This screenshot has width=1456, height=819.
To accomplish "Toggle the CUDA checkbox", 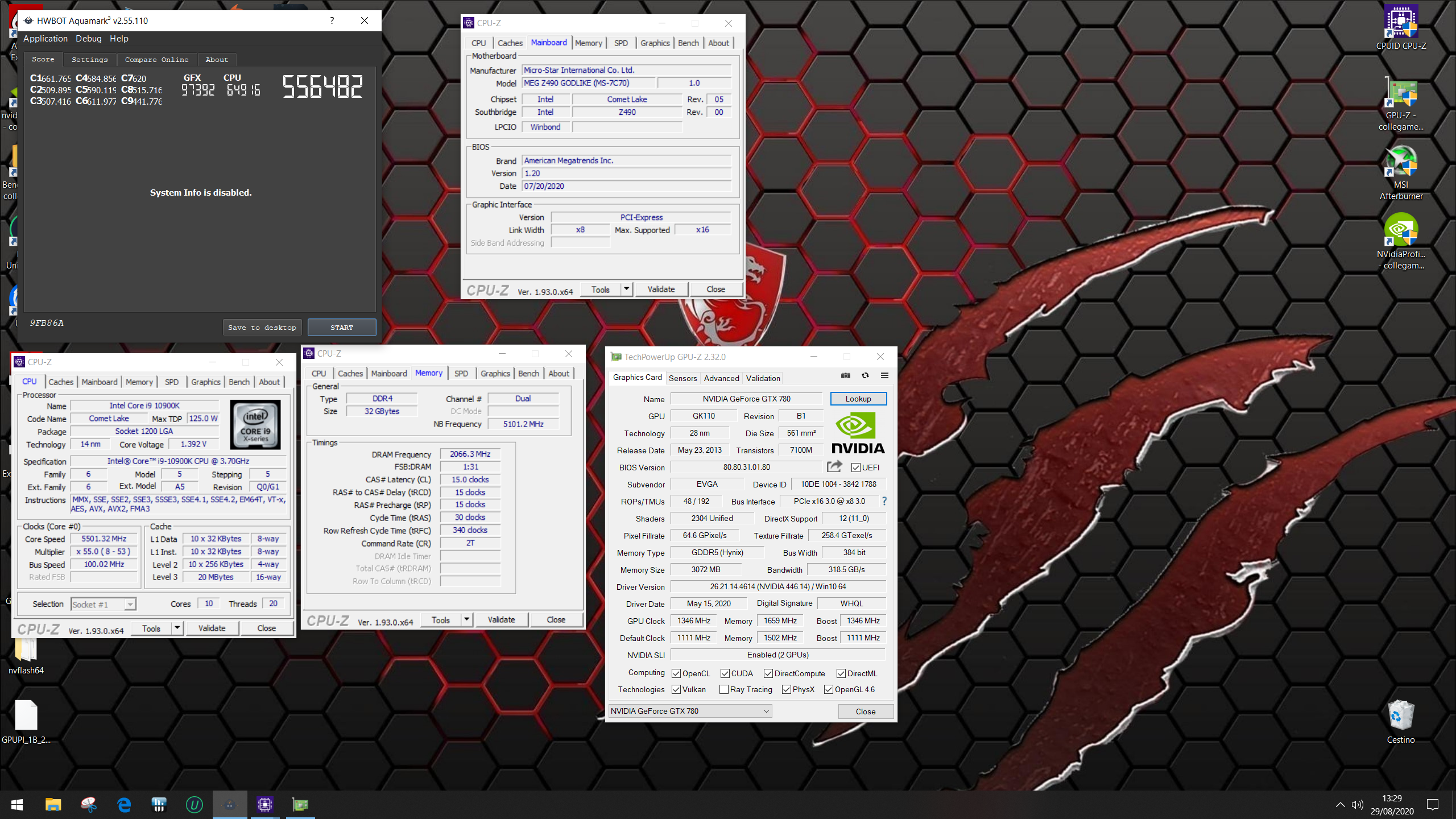I will pos(725,673).
